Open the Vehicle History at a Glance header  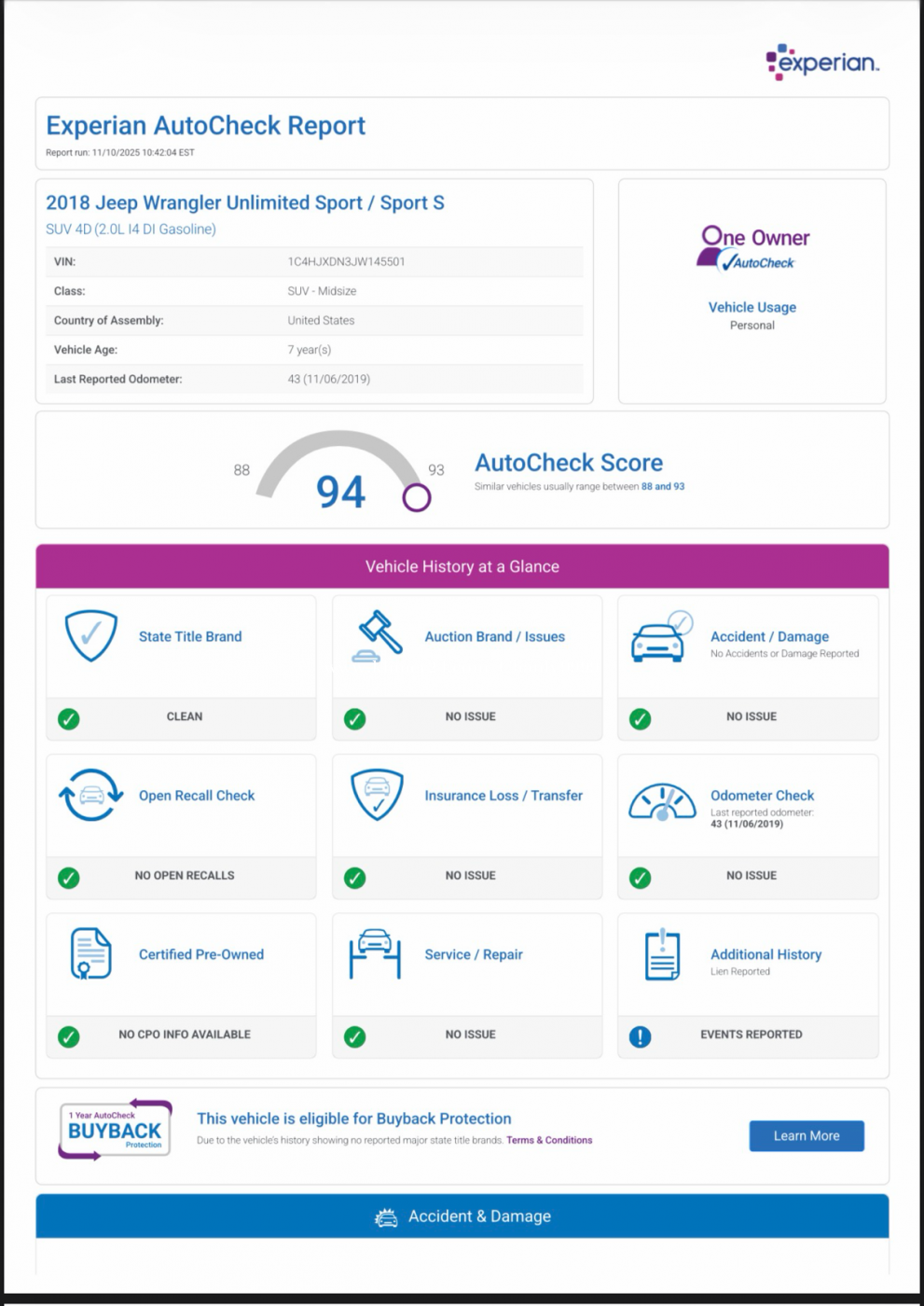(x=462, y=566)
